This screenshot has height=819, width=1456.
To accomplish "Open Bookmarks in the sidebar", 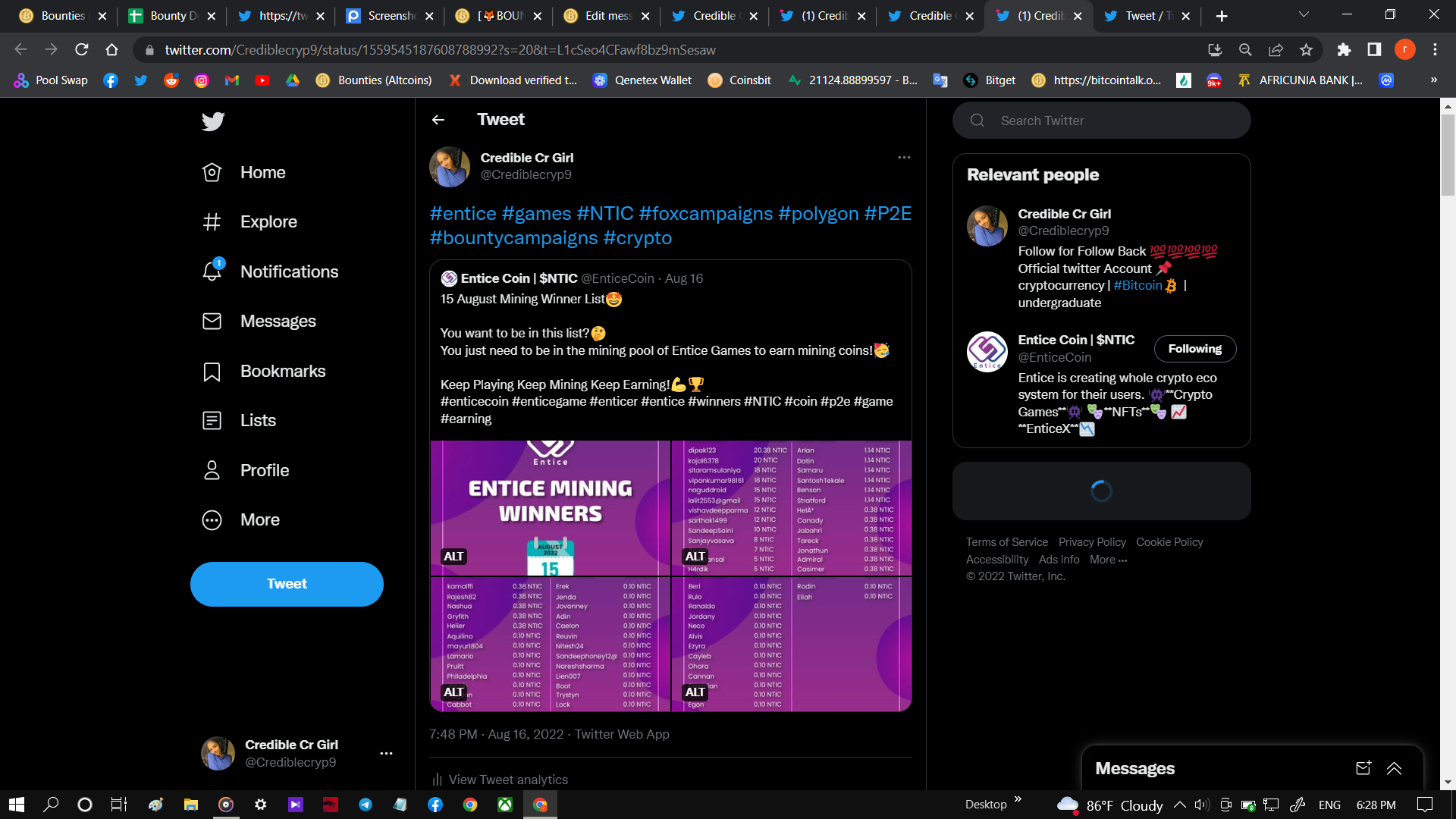I will tap(263, 371).
